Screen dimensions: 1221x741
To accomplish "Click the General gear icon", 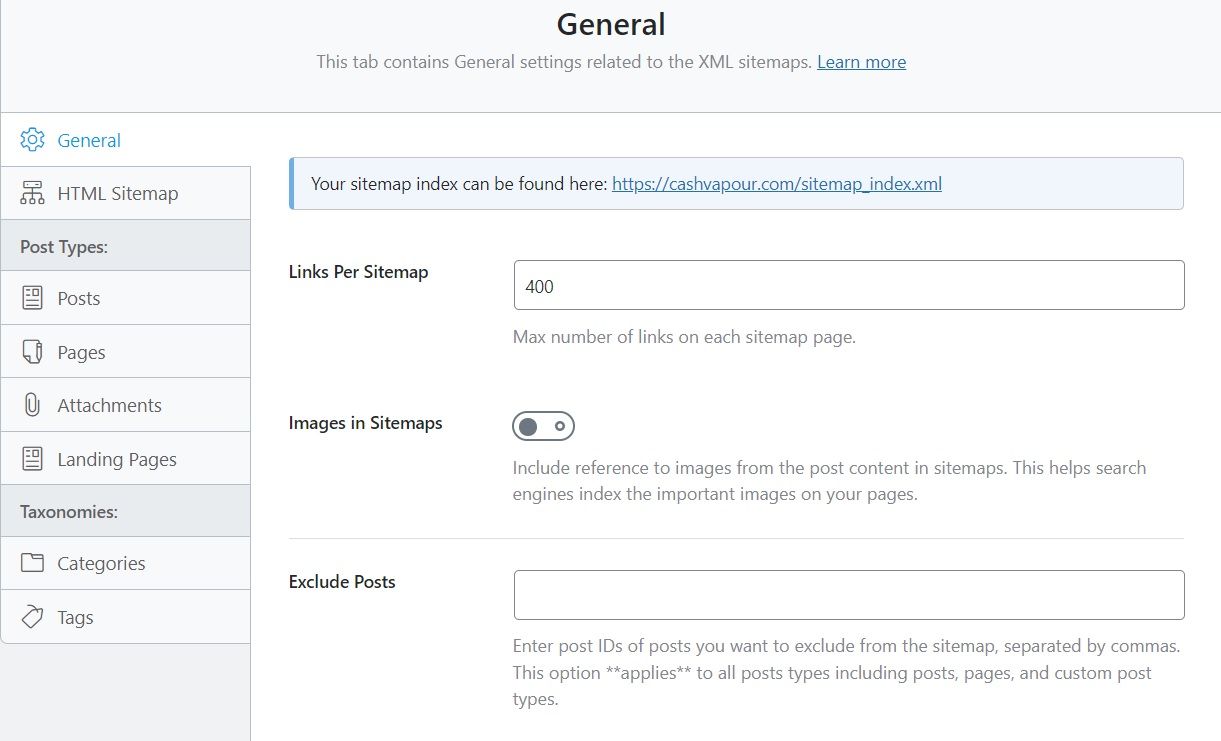I will click(32, 140).
